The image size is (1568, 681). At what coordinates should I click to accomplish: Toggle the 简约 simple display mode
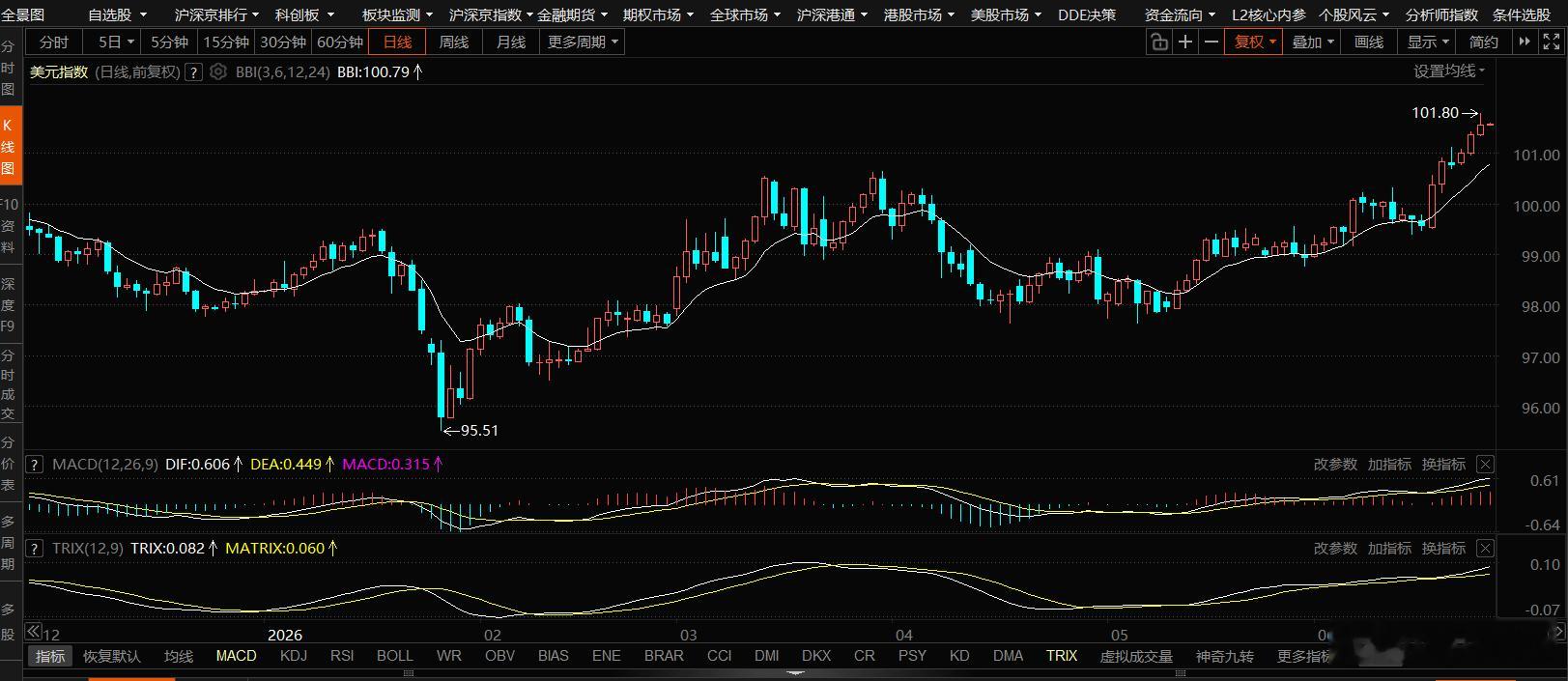point(1484,42)
